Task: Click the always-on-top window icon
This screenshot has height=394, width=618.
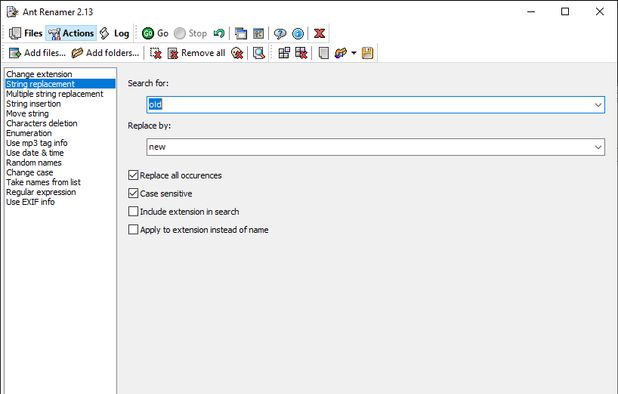Action: coord(241,33)
